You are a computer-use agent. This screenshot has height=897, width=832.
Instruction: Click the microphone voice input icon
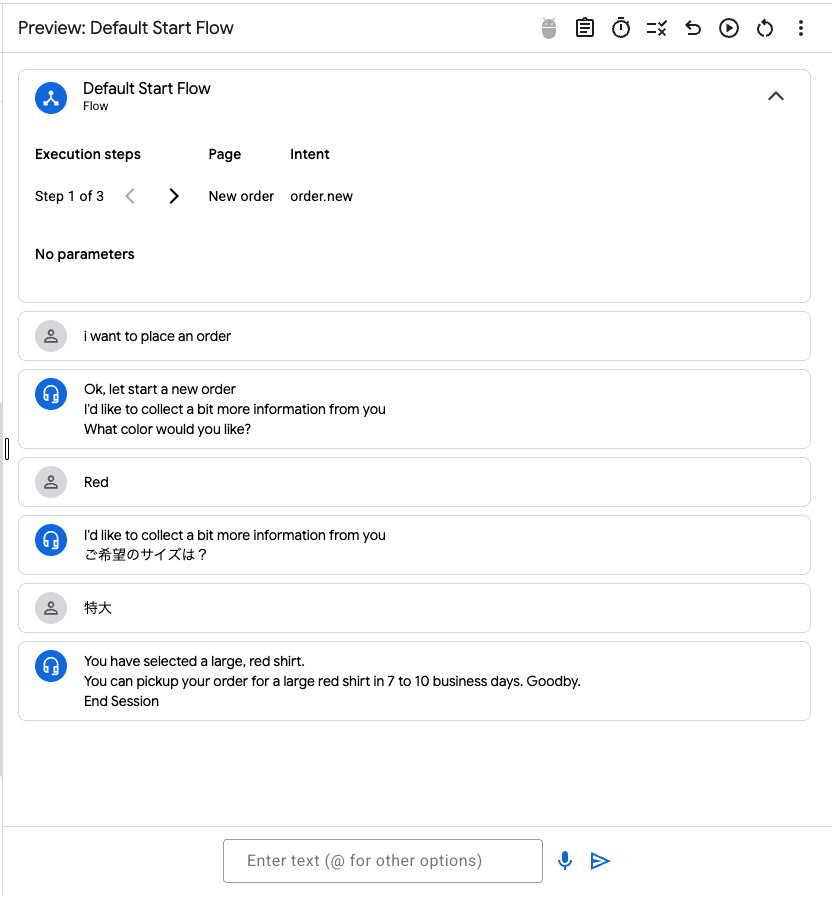[x=565, y=861]
